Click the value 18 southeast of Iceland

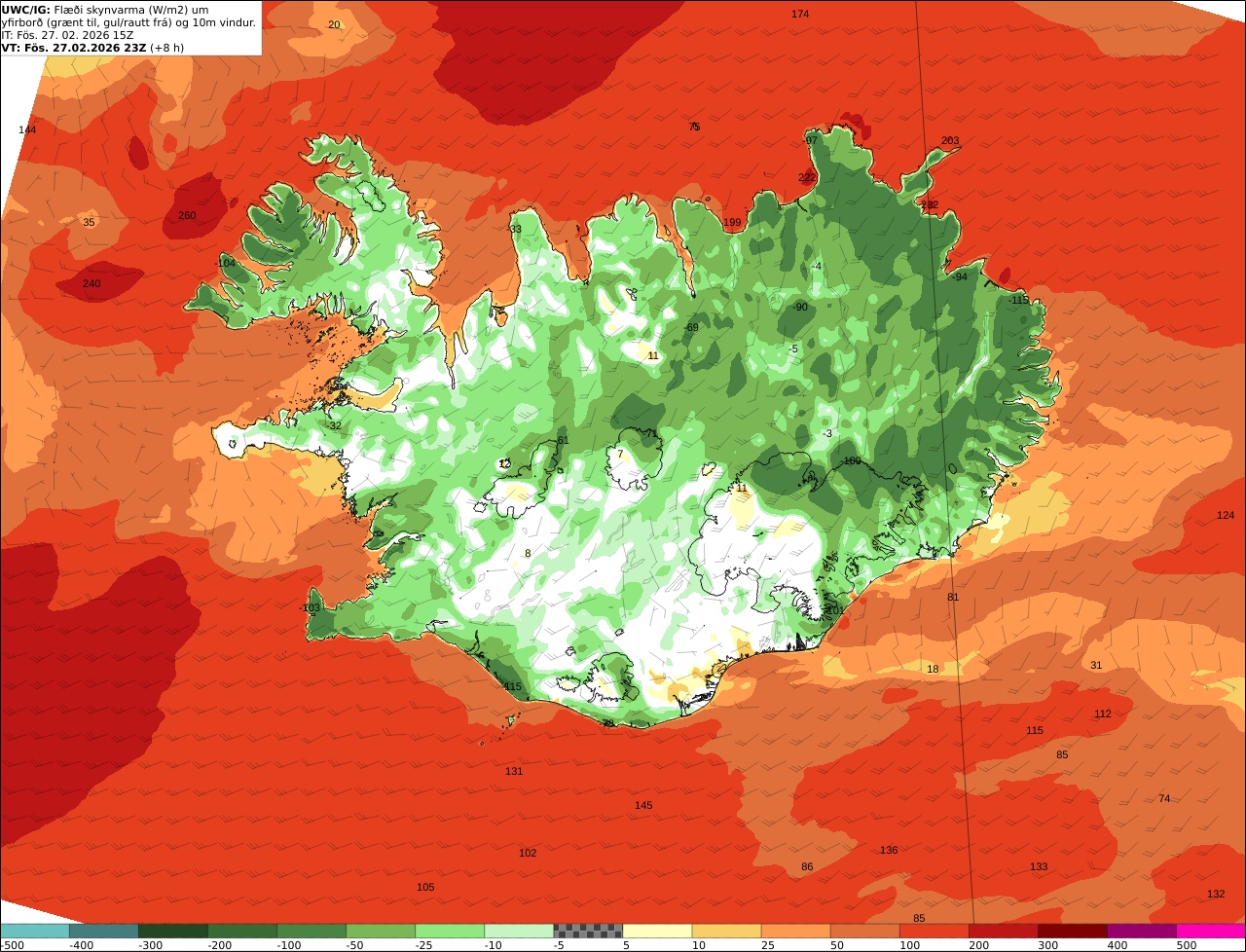click(x=933, y=669)
